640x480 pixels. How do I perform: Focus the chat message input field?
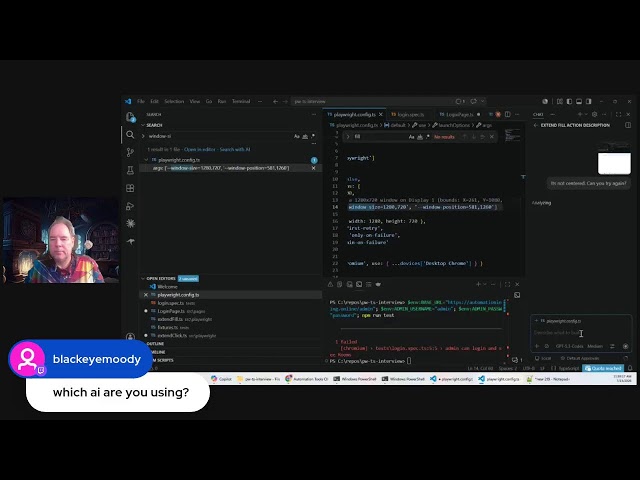pyautogui.click(x=580, y=333)
